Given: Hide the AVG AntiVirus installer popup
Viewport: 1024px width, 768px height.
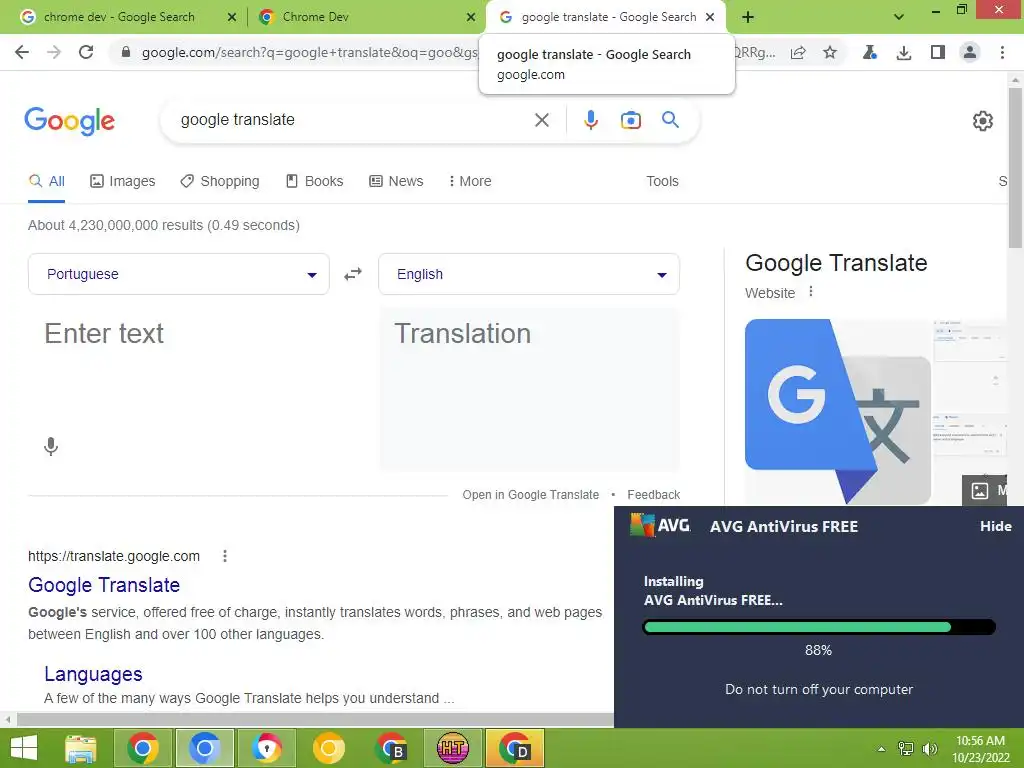Looking at the screenshot, I should pyautogui.click(x=995, y=526).
